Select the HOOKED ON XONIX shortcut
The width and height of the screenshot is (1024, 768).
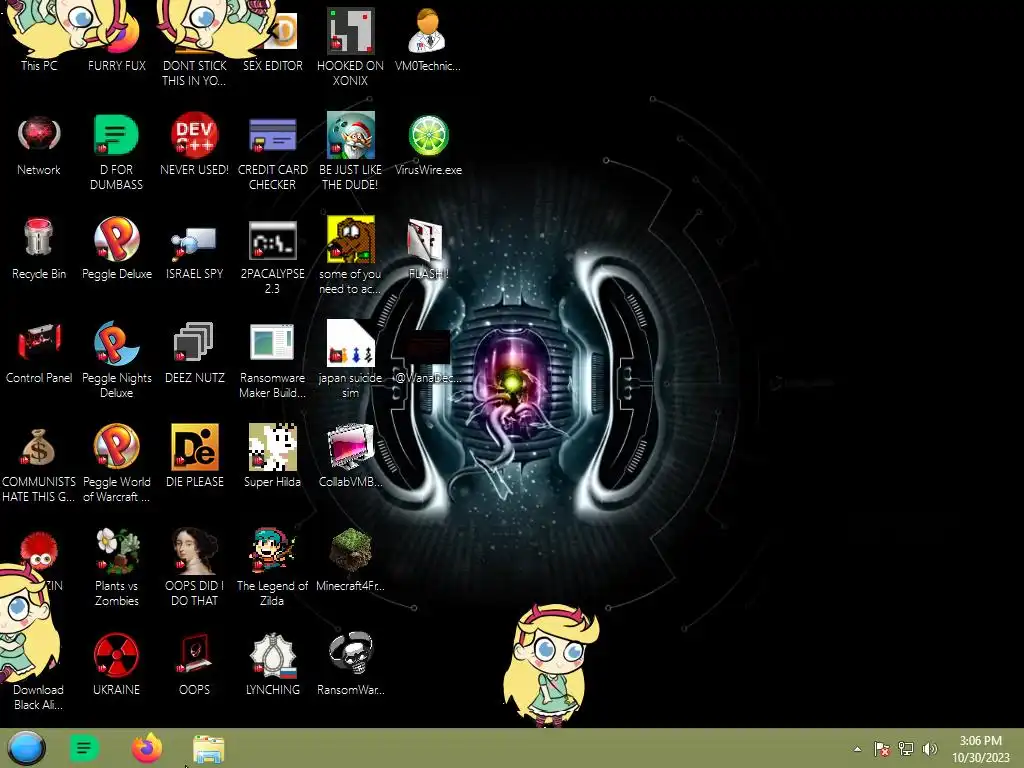350,47
